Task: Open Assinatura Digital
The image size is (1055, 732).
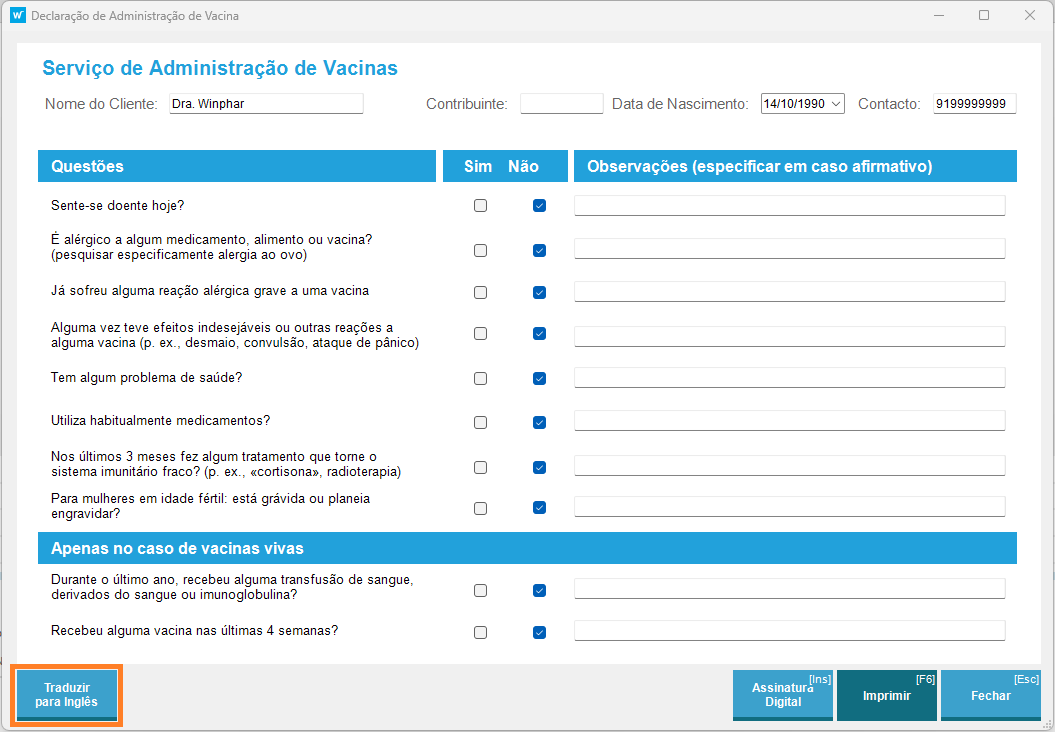Action: coord(782,695)
